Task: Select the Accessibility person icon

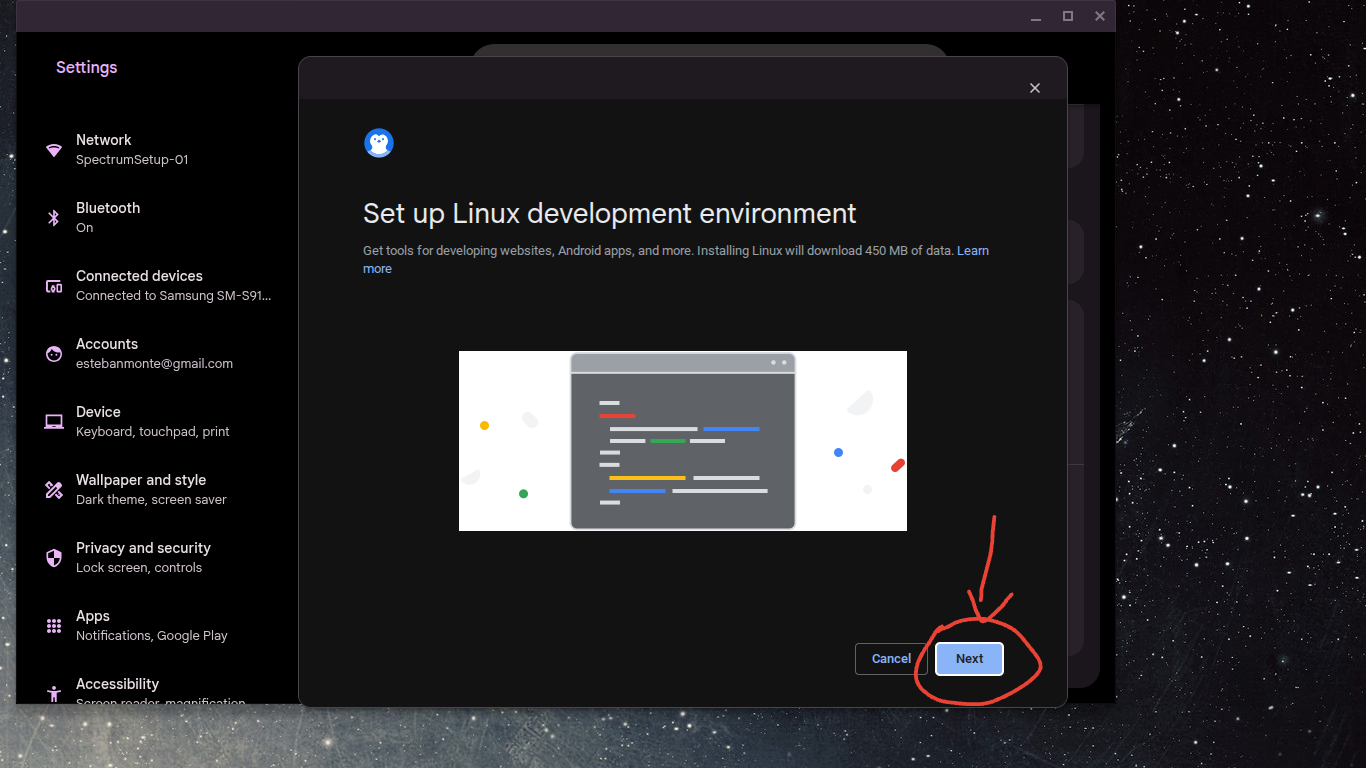Action: (x=54, y=693)
